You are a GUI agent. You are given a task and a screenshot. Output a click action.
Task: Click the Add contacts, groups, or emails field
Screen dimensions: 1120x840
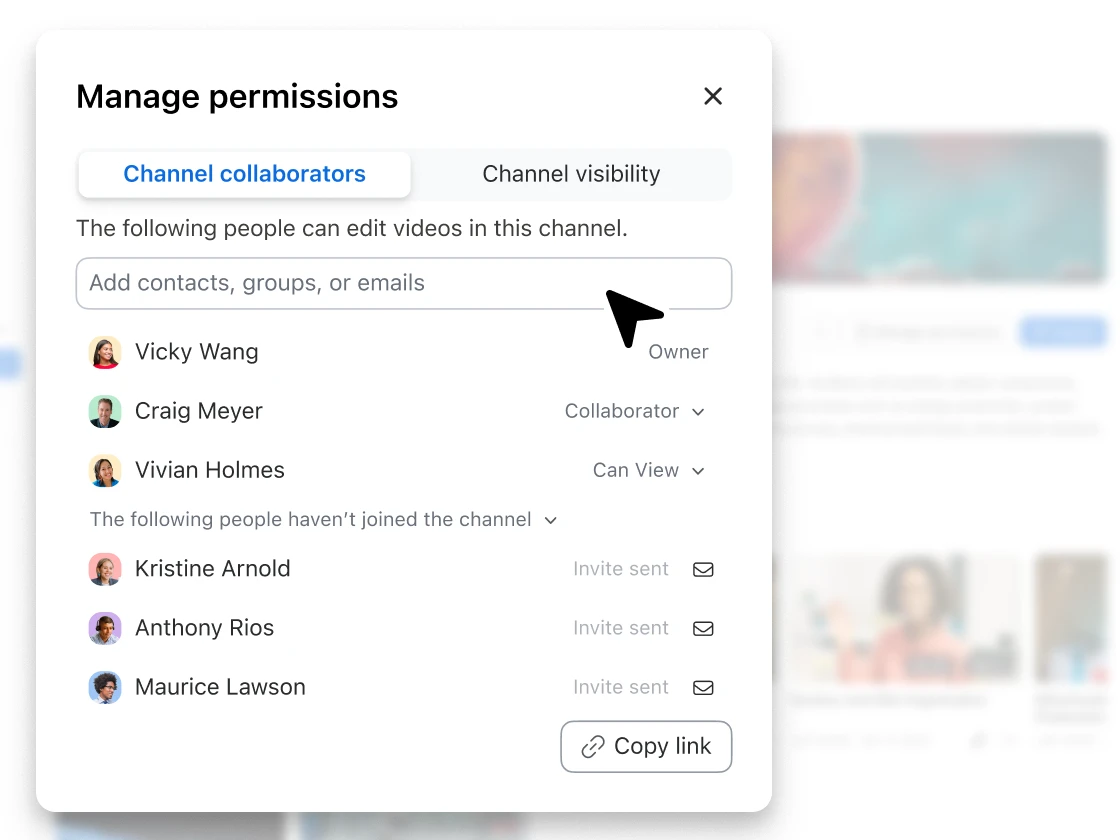point(403,283)
